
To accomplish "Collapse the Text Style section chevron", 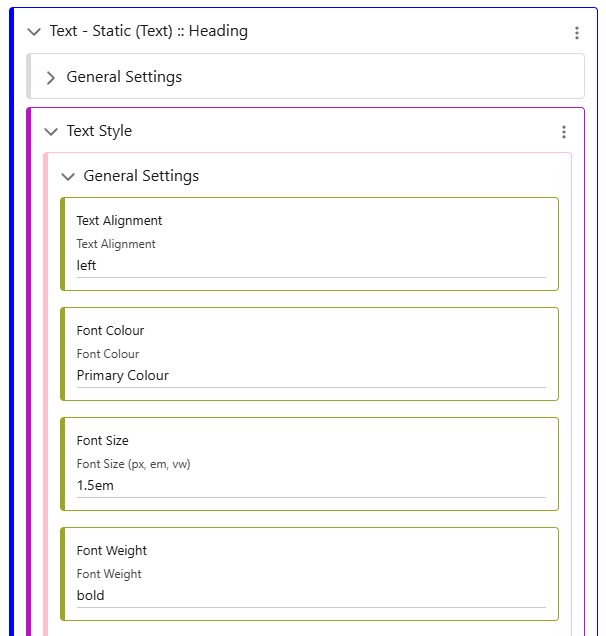I will tap(51, 131).
